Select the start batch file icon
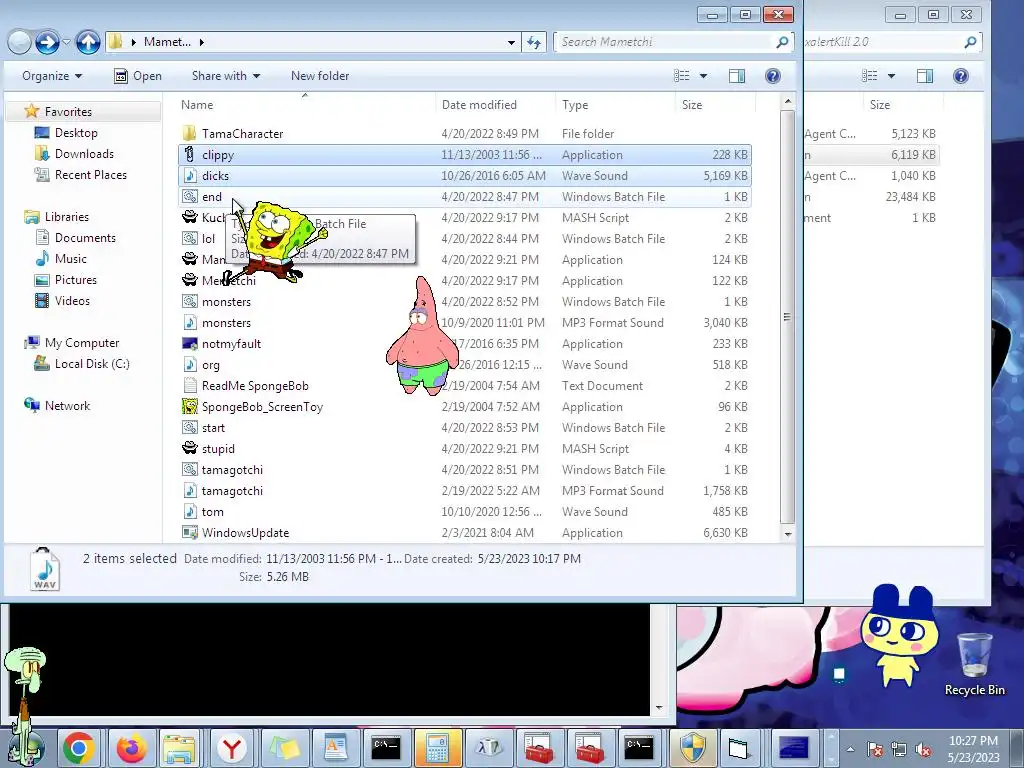1024x768 pixels. coord(189,428)
